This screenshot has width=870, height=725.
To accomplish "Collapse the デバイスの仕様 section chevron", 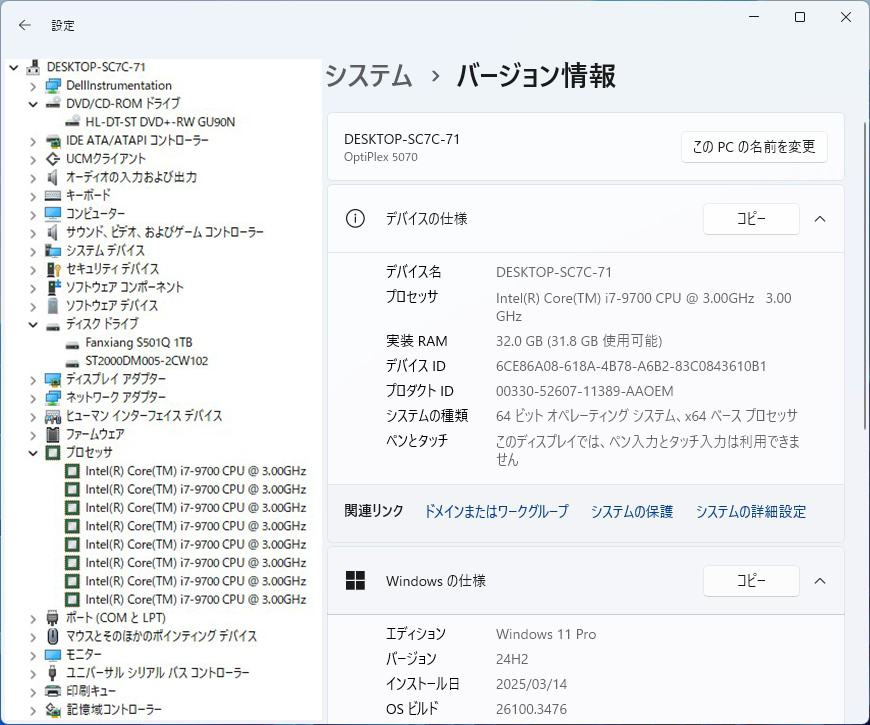I will coord(820,219).
